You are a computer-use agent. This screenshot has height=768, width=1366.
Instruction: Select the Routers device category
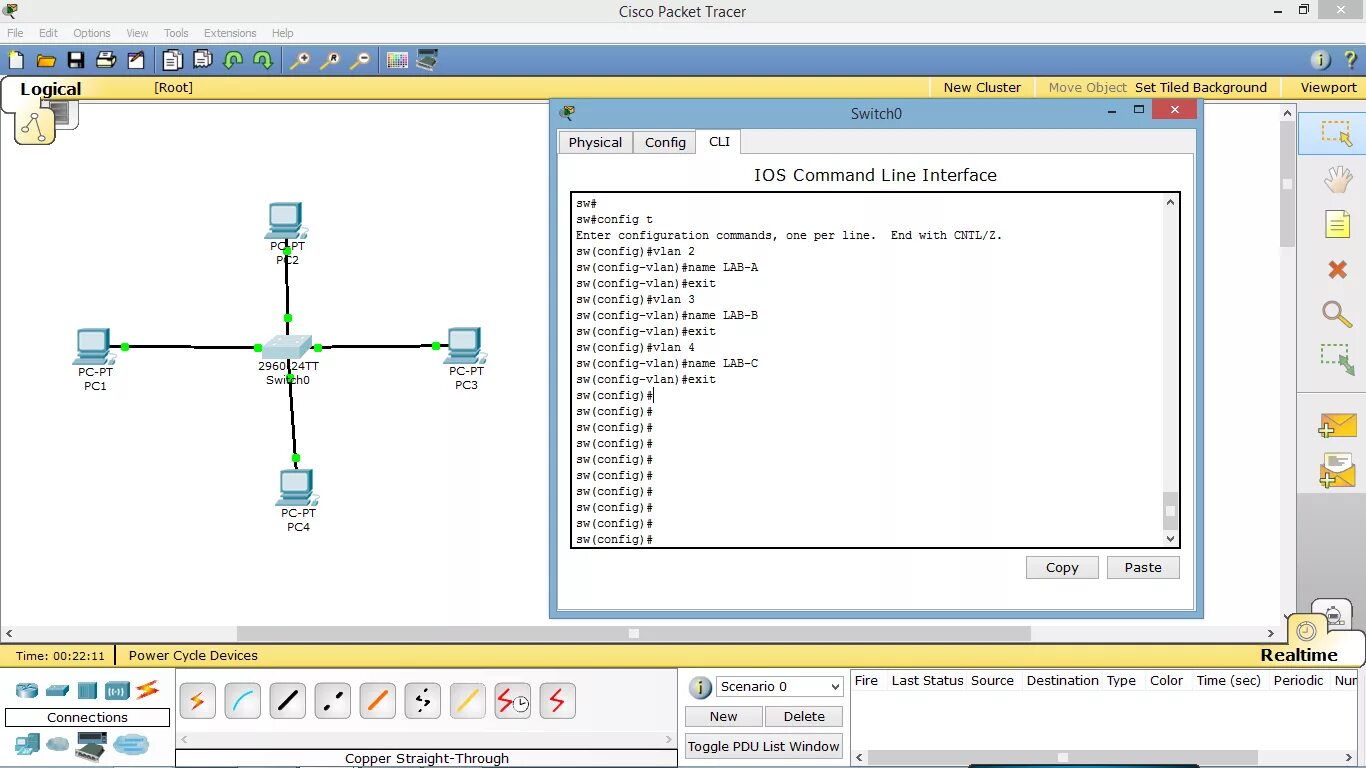(26, 690)
